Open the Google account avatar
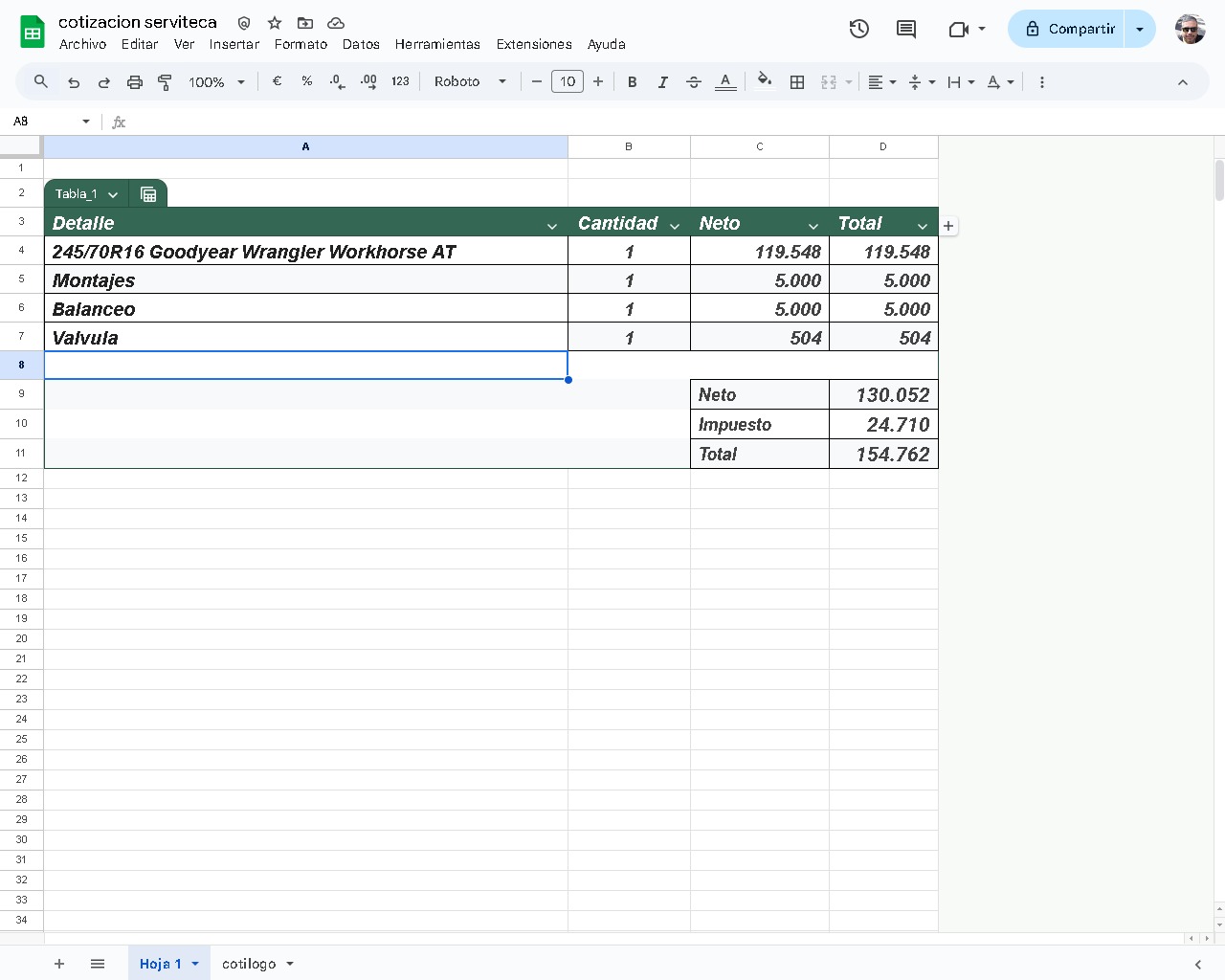Viewport: 1225px width, 980px height. [x=1191, y=29]
